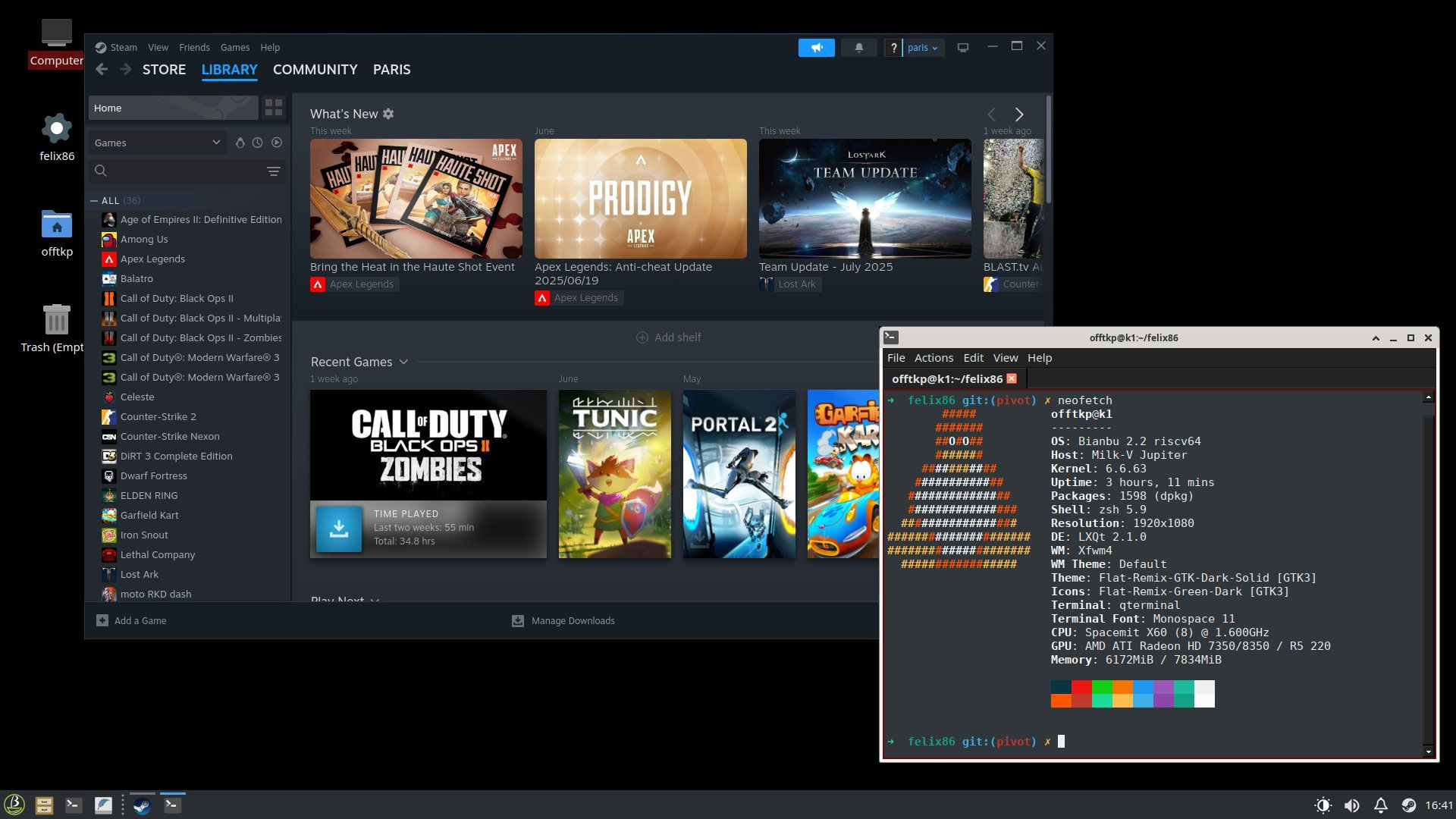This screenshot has height=819, width=1456.
Task: Click the red color block in neofetch
Action: click(x=1081, y=687)
